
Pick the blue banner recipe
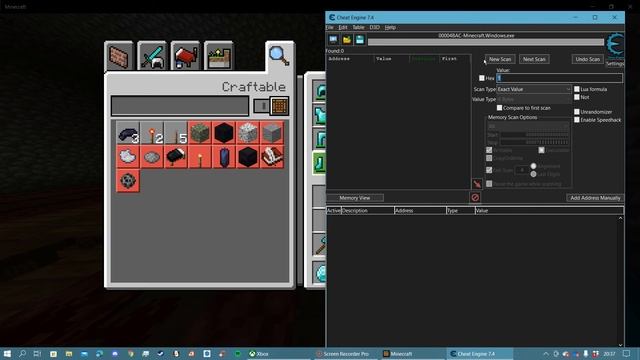click(224, 157)
